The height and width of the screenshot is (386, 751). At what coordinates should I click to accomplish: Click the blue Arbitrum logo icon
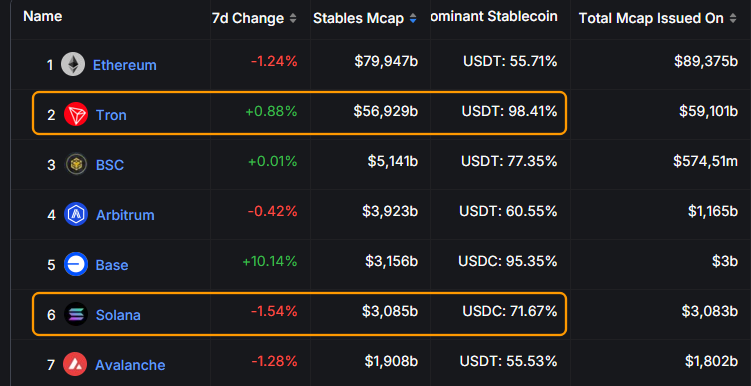(76, 215)
